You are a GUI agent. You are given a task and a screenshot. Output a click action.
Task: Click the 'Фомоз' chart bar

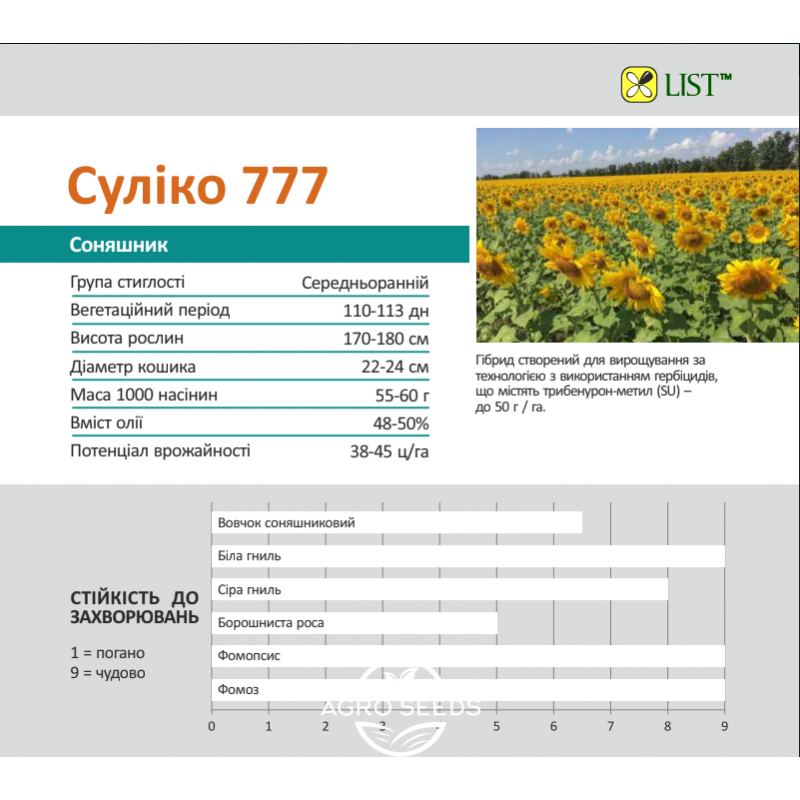tap(468, 690)
